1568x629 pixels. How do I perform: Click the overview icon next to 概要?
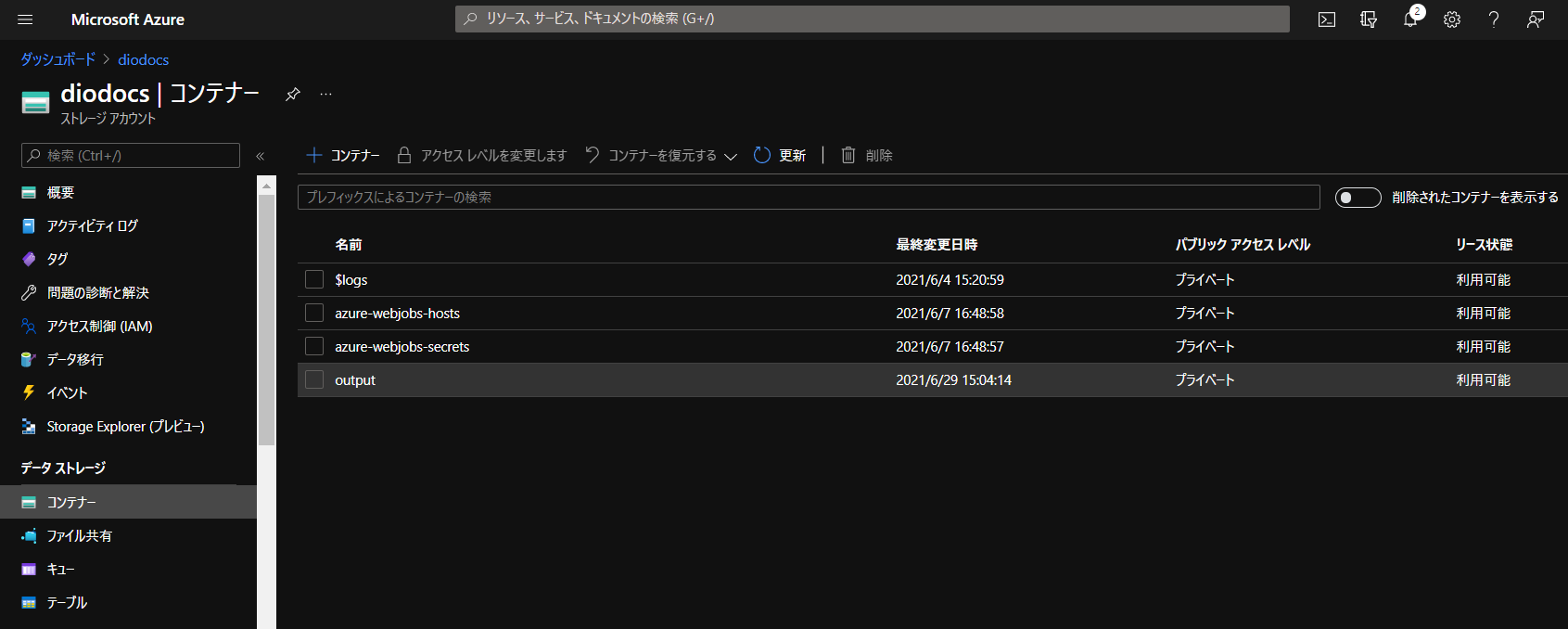tap(29, 193)
